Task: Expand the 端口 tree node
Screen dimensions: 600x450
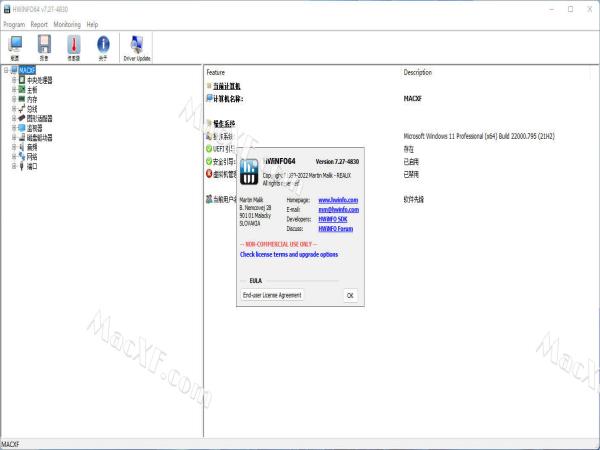Action: 14,166
